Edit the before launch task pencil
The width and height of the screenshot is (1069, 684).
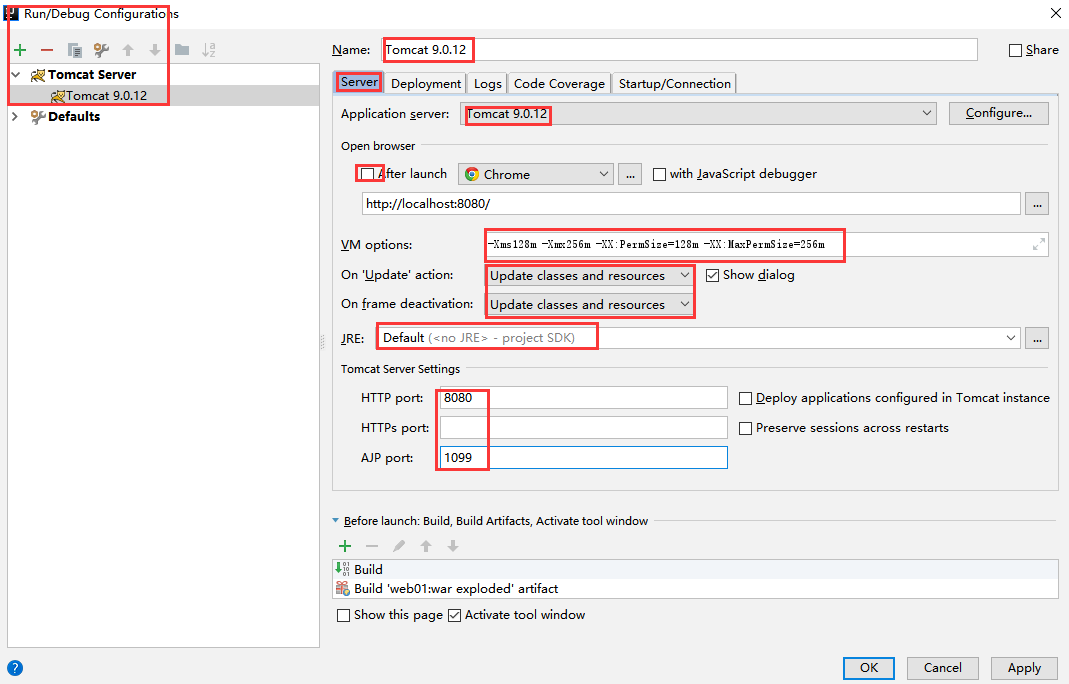pyautogui.click(x=399, y=546)
